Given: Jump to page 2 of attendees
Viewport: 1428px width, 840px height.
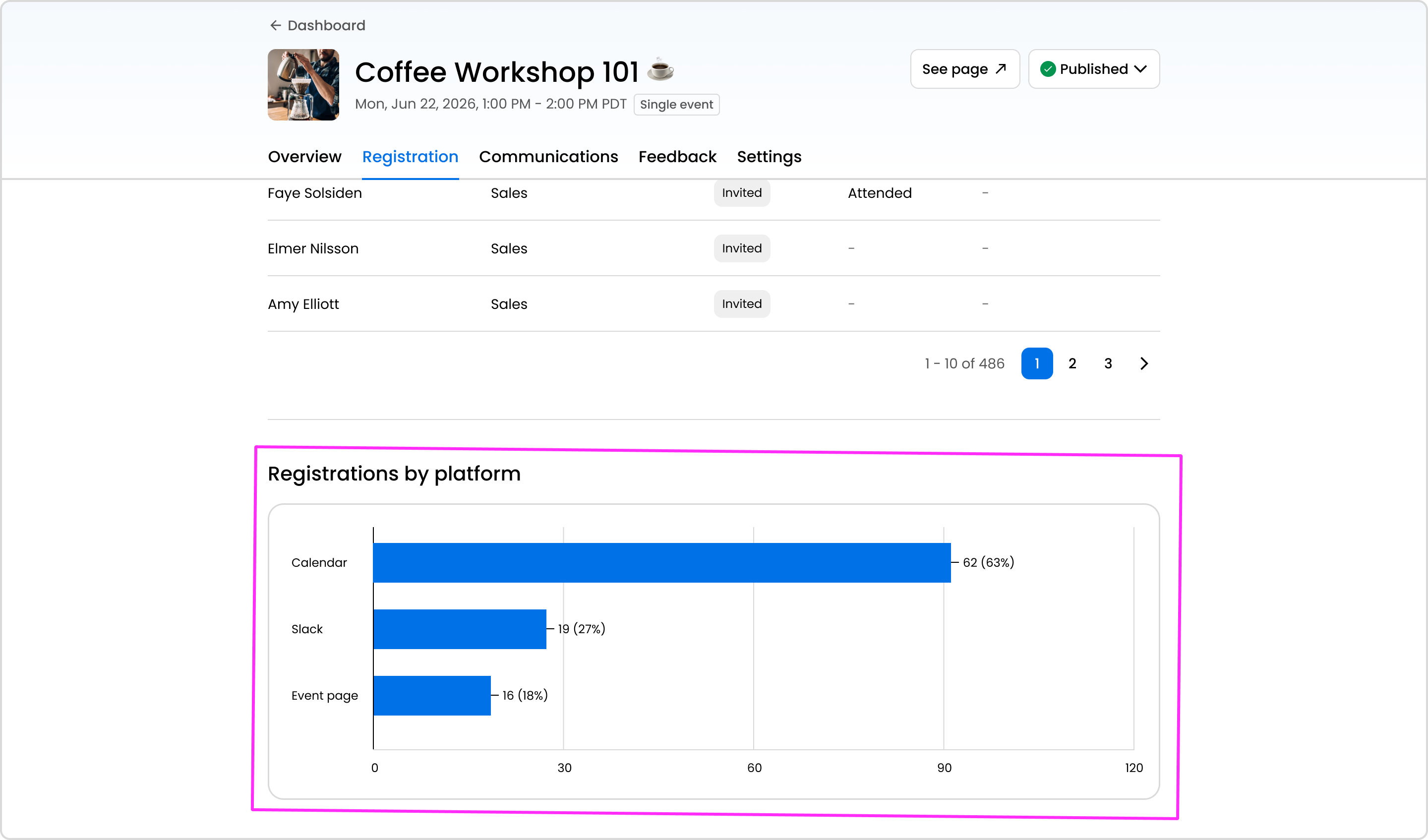Looking at the screenshot, I should point(1072,363).
